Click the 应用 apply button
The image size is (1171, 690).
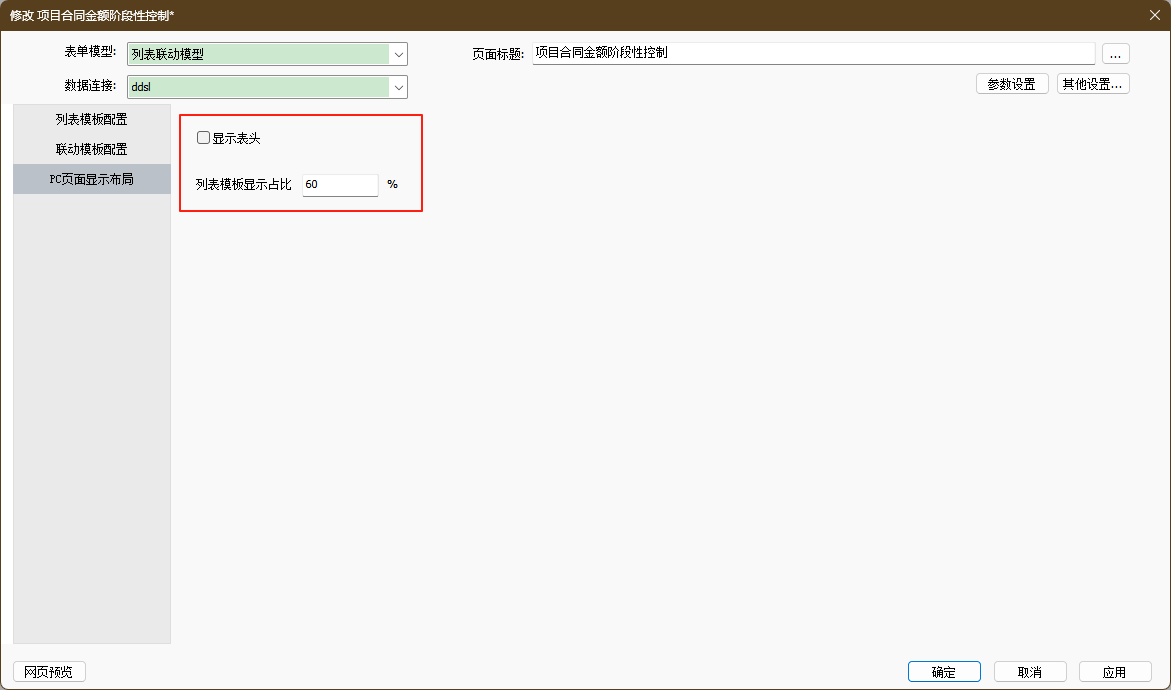tap(1113, 672)
